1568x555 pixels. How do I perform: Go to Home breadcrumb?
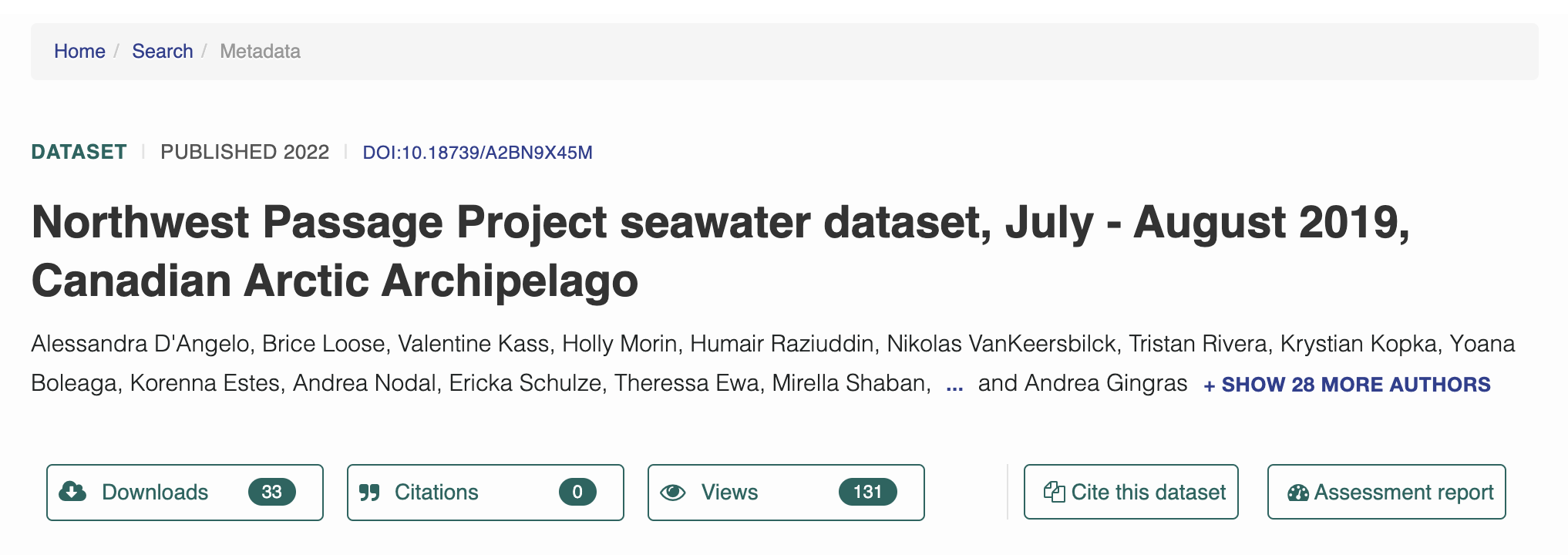pyautogui.click(x=79, y=51)
